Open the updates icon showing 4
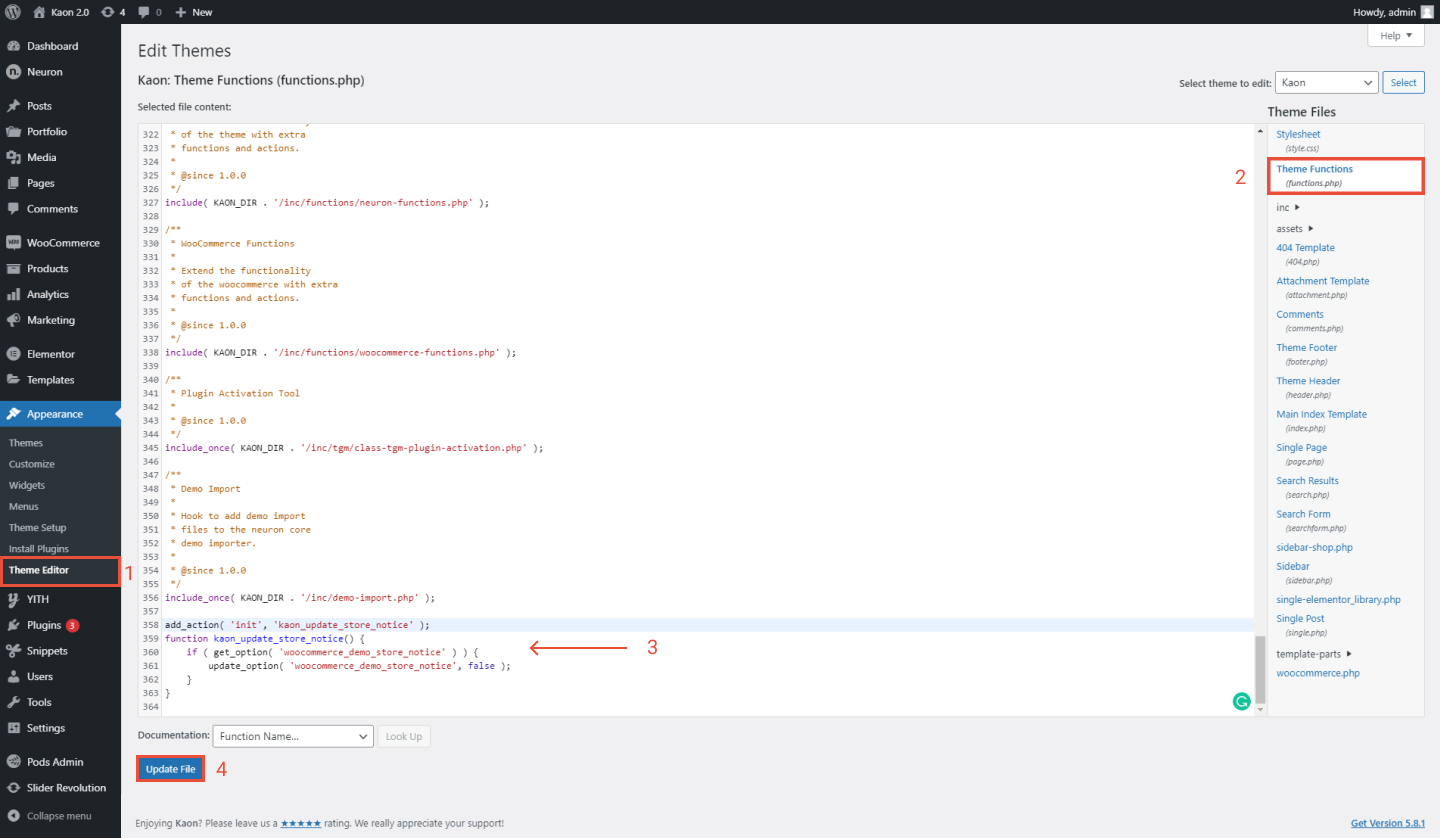1440x838 pixels. coord(108,12)
